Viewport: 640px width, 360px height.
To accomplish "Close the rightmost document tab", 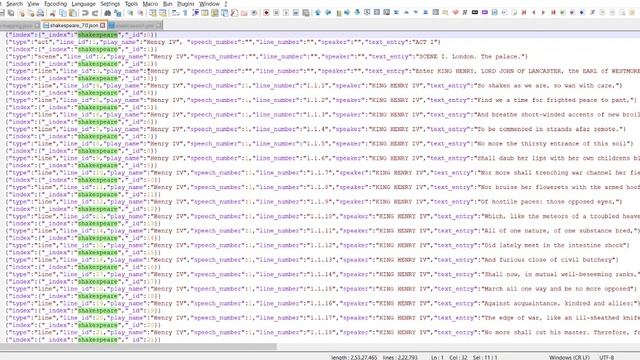I will tap(158, 26).
